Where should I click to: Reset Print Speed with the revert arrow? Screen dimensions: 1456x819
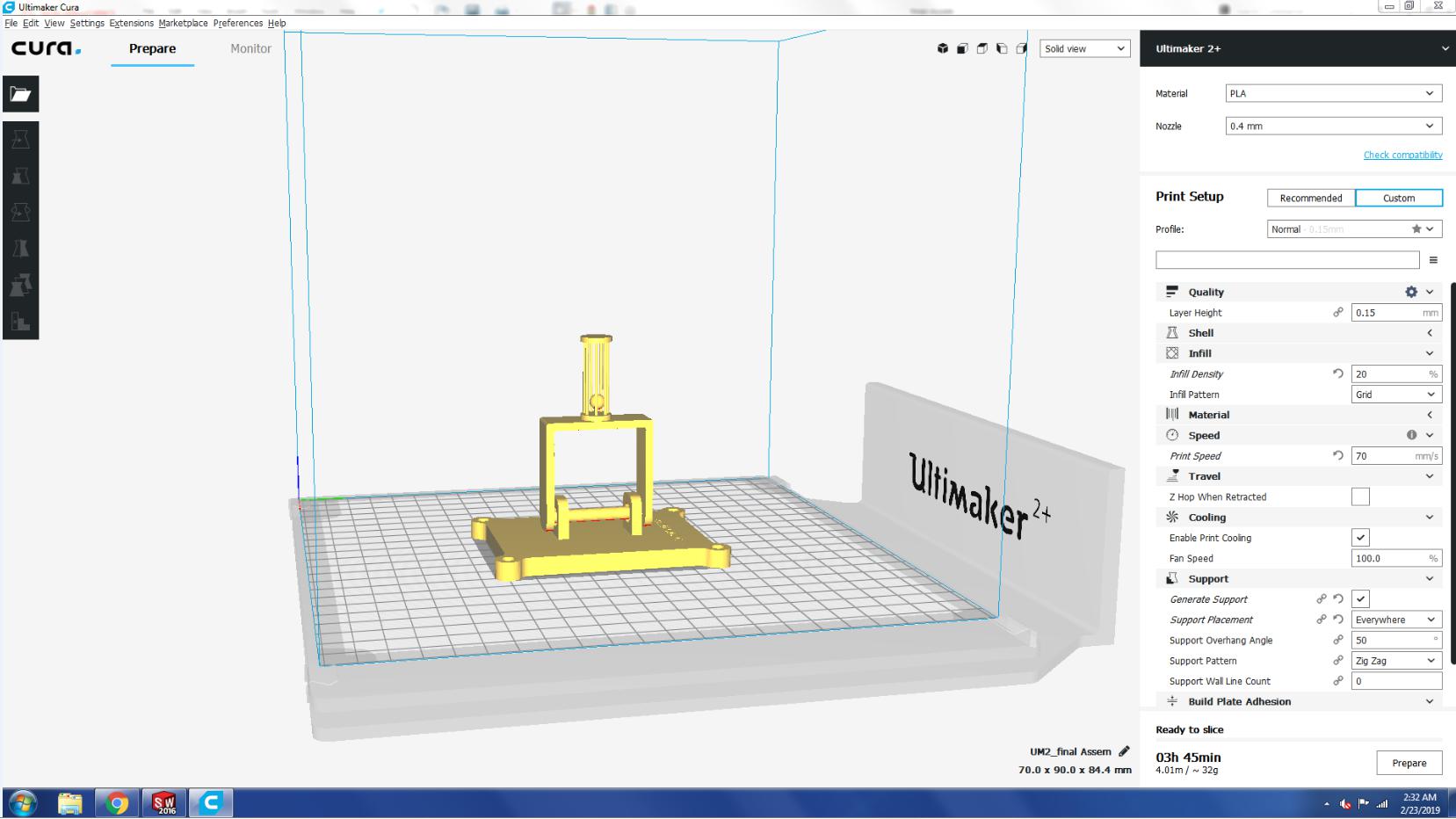pyautogui.click(x=1338, y=455)
